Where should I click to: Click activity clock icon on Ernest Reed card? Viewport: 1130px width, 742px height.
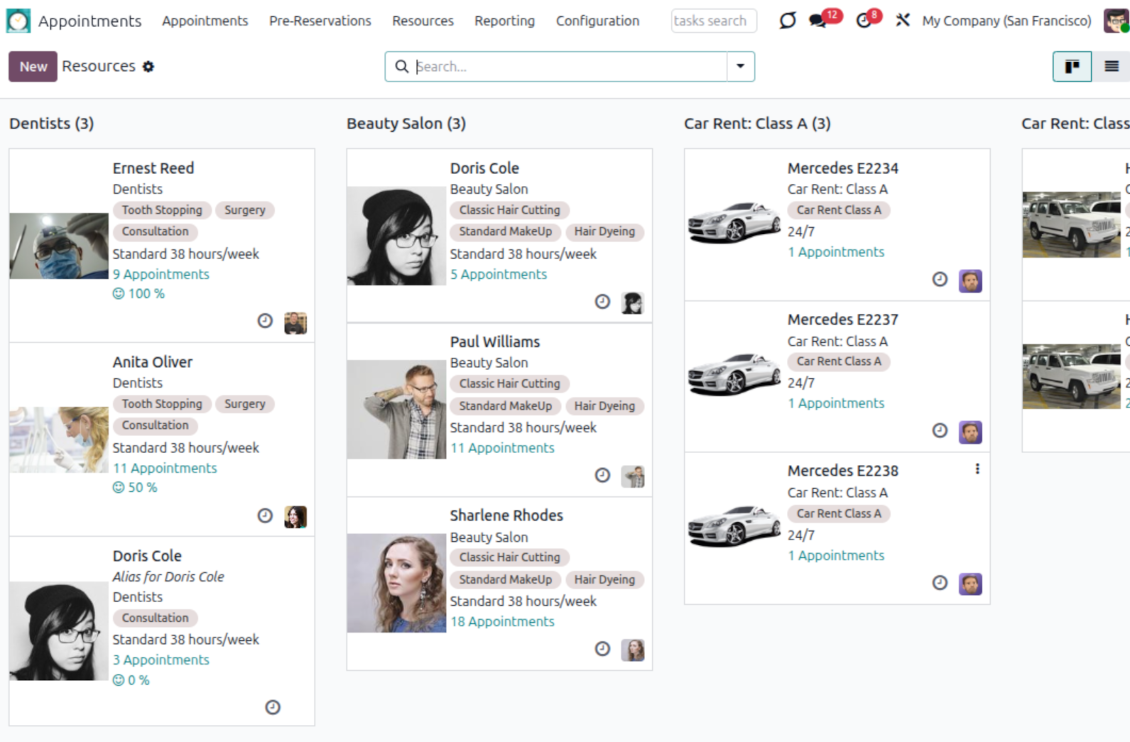[x=265, y=321]
